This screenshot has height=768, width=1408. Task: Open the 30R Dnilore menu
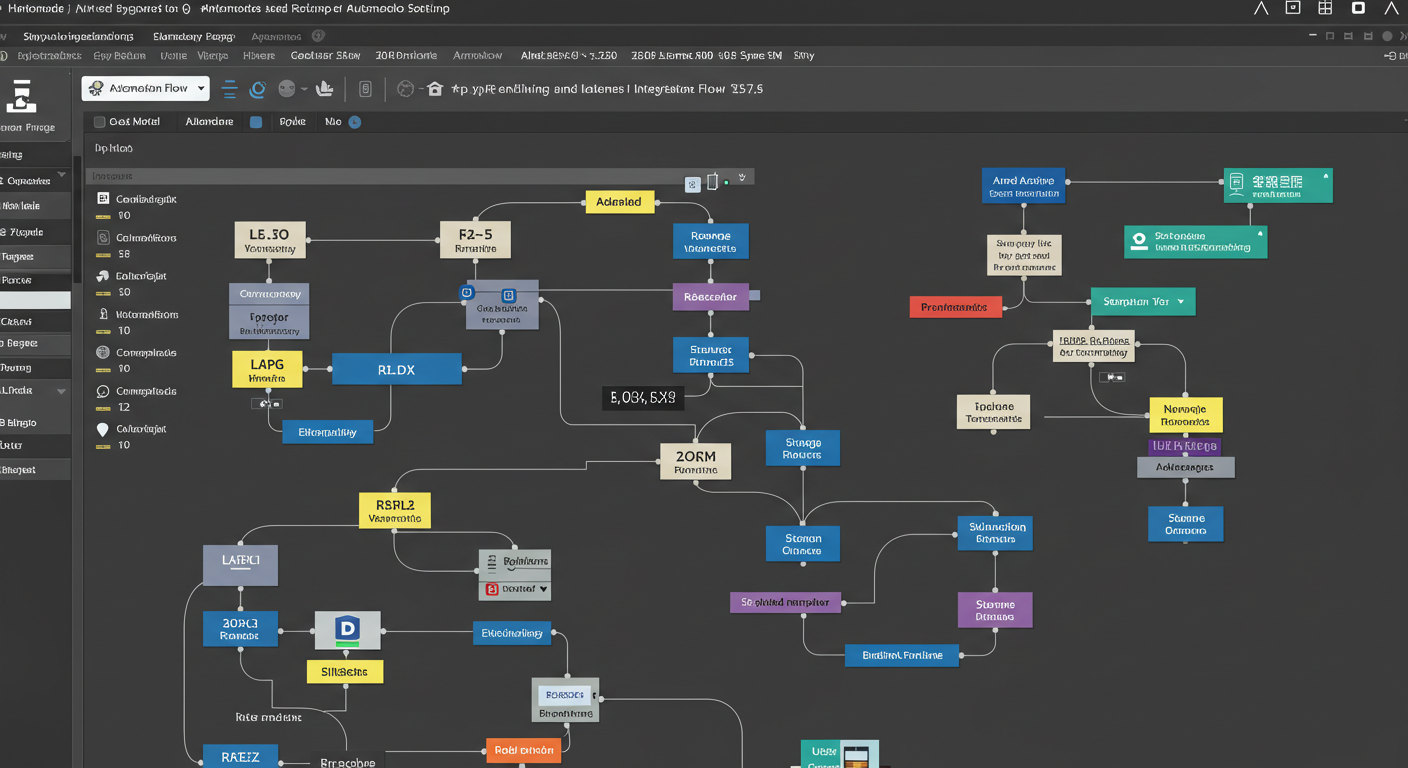[x=406, y=56]
